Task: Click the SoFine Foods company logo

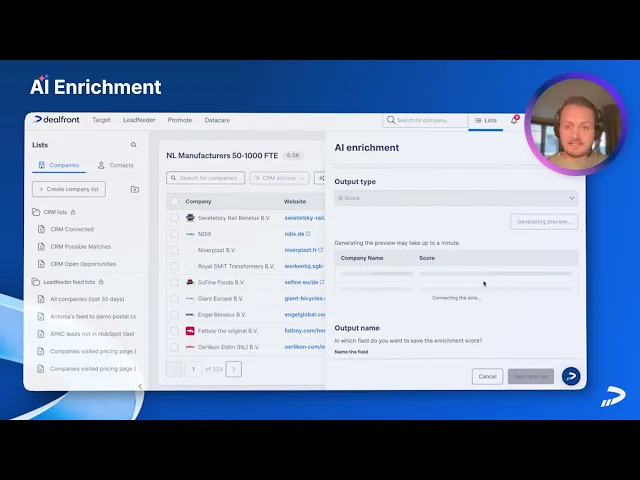Action: click(190, 282)
